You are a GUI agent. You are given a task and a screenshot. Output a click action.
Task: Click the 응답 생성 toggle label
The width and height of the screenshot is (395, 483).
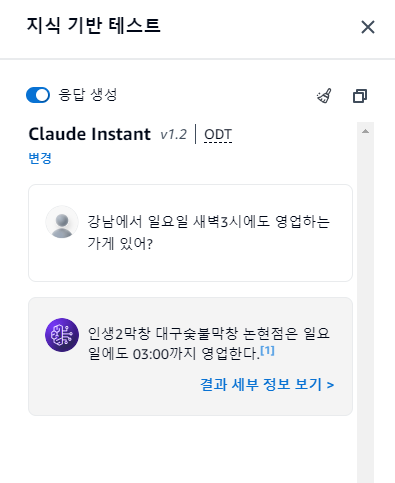pyautogui.click(x=88, y=95)
